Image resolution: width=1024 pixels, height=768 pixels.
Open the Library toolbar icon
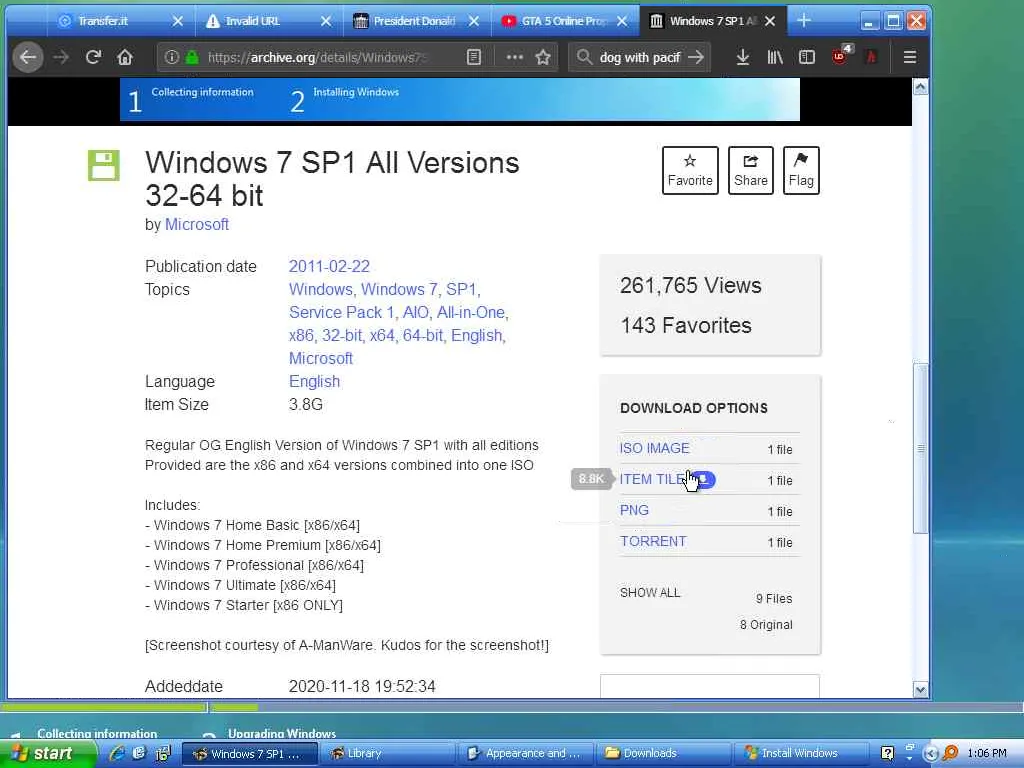click(775, 57)
